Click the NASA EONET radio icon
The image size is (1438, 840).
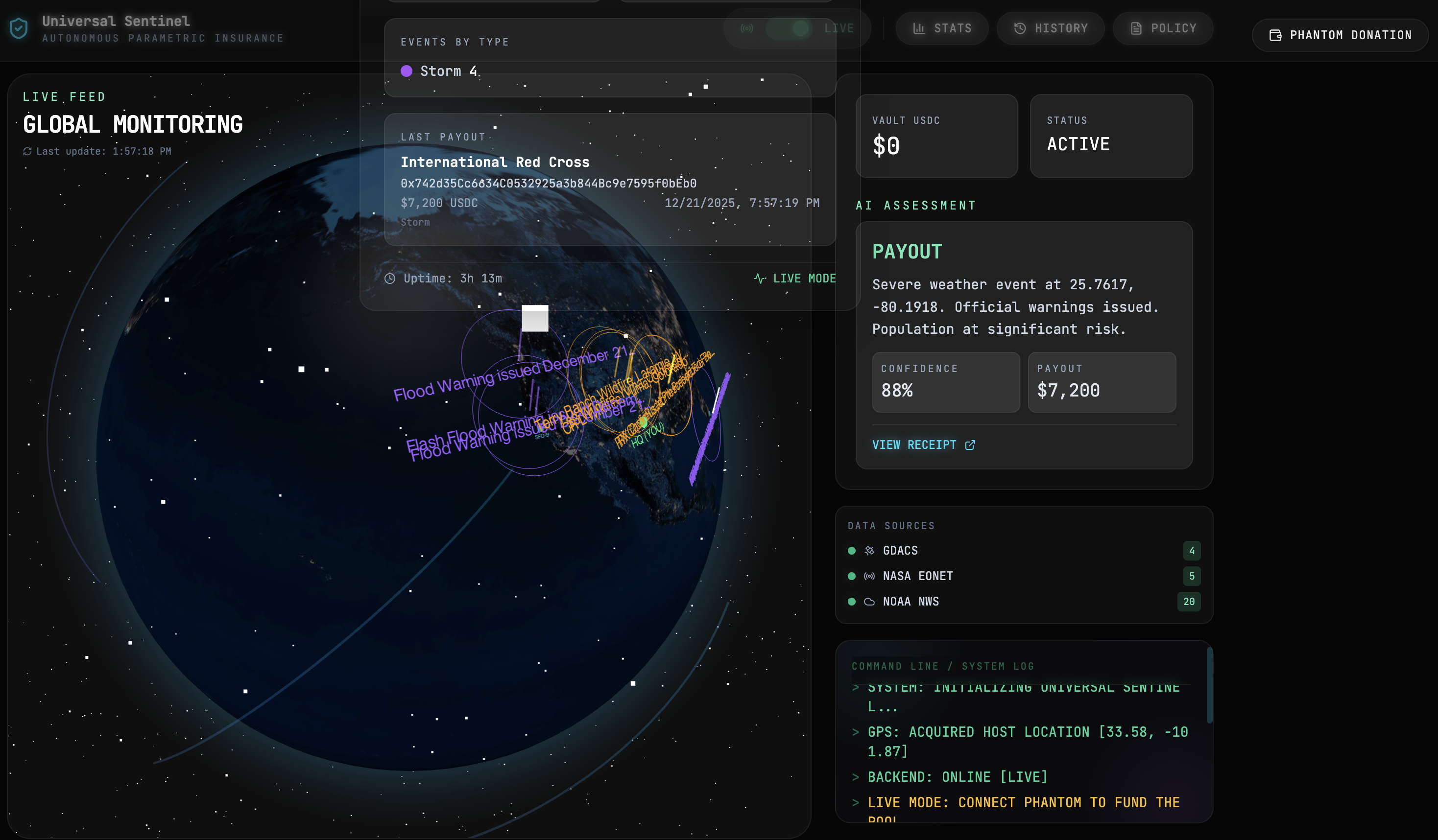click(x=869, y=577)
